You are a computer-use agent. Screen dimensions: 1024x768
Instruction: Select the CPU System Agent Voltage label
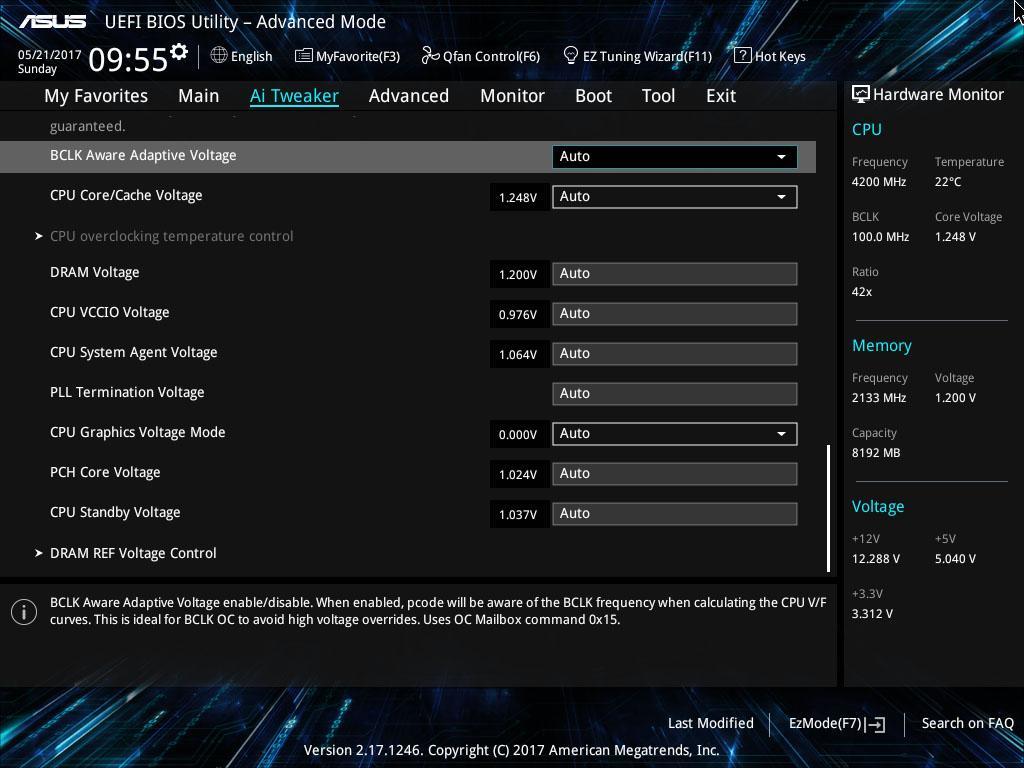tap(134, 353)
